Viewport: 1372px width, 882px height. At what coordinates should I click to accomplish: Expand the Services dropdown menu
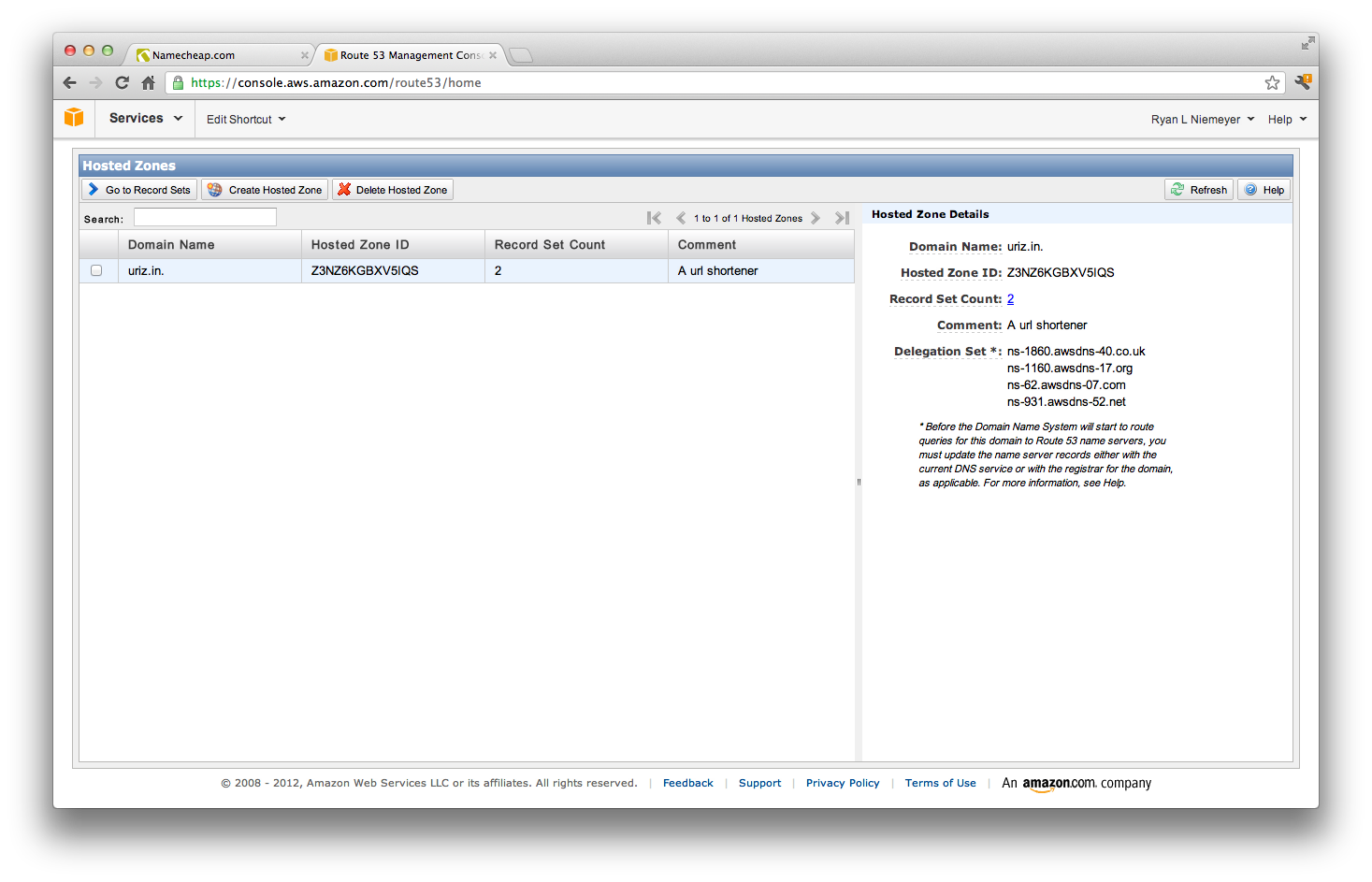click(x=146, y=119)
